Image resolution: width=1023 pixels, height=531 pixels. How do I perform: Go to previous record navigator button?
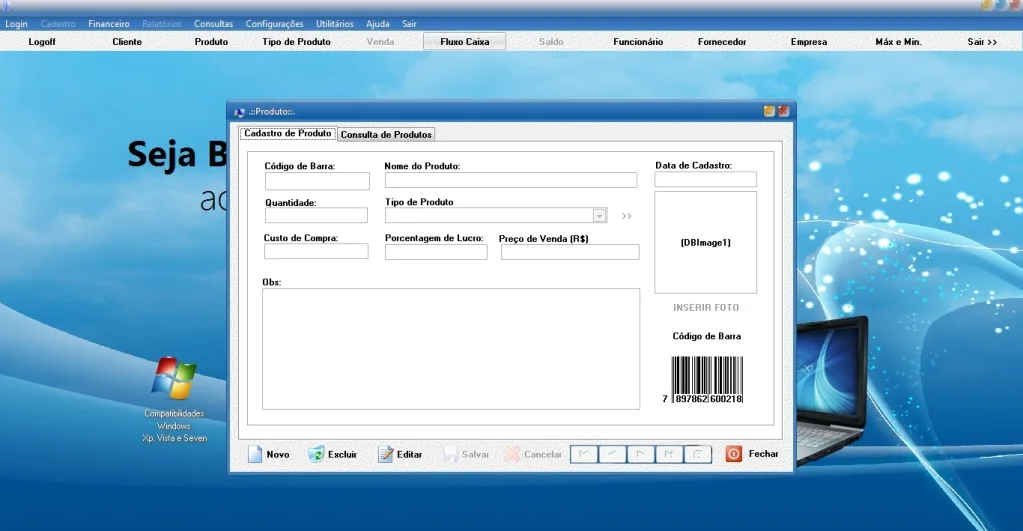click(612, 455)
